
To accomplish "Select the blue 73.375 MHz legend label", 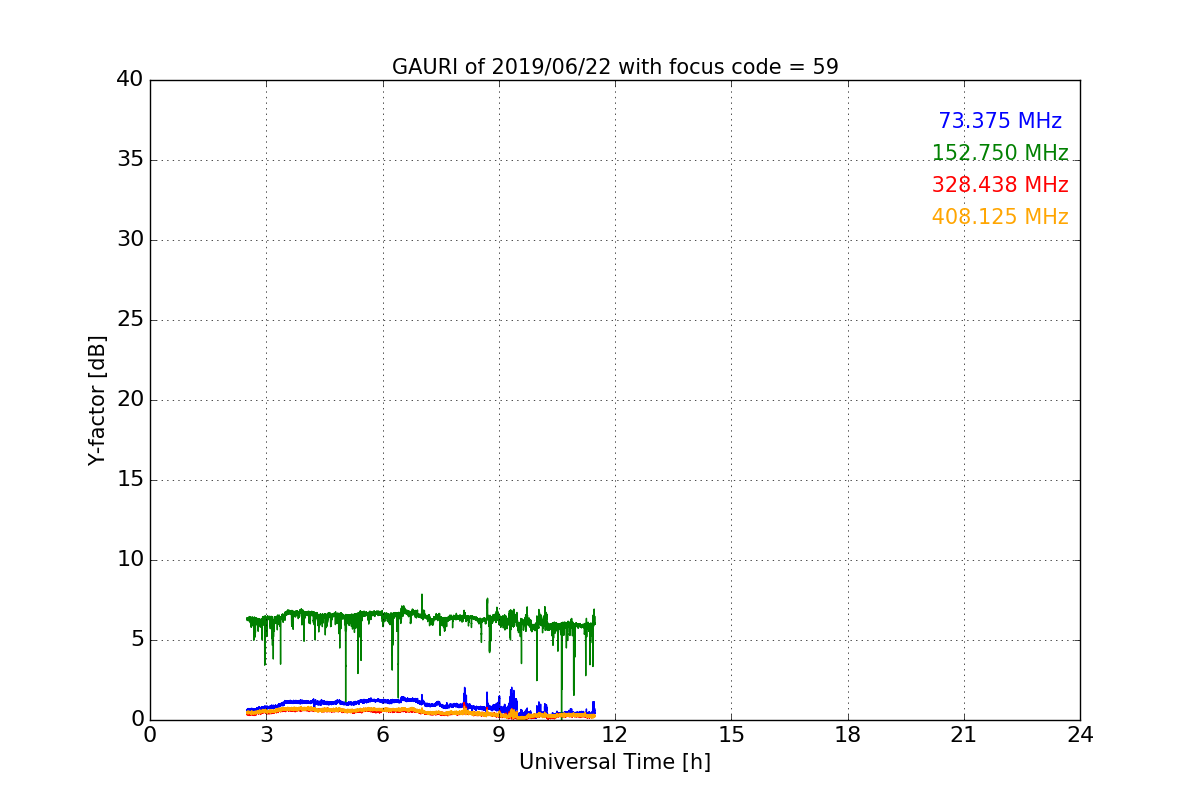I will point(1000,121).
